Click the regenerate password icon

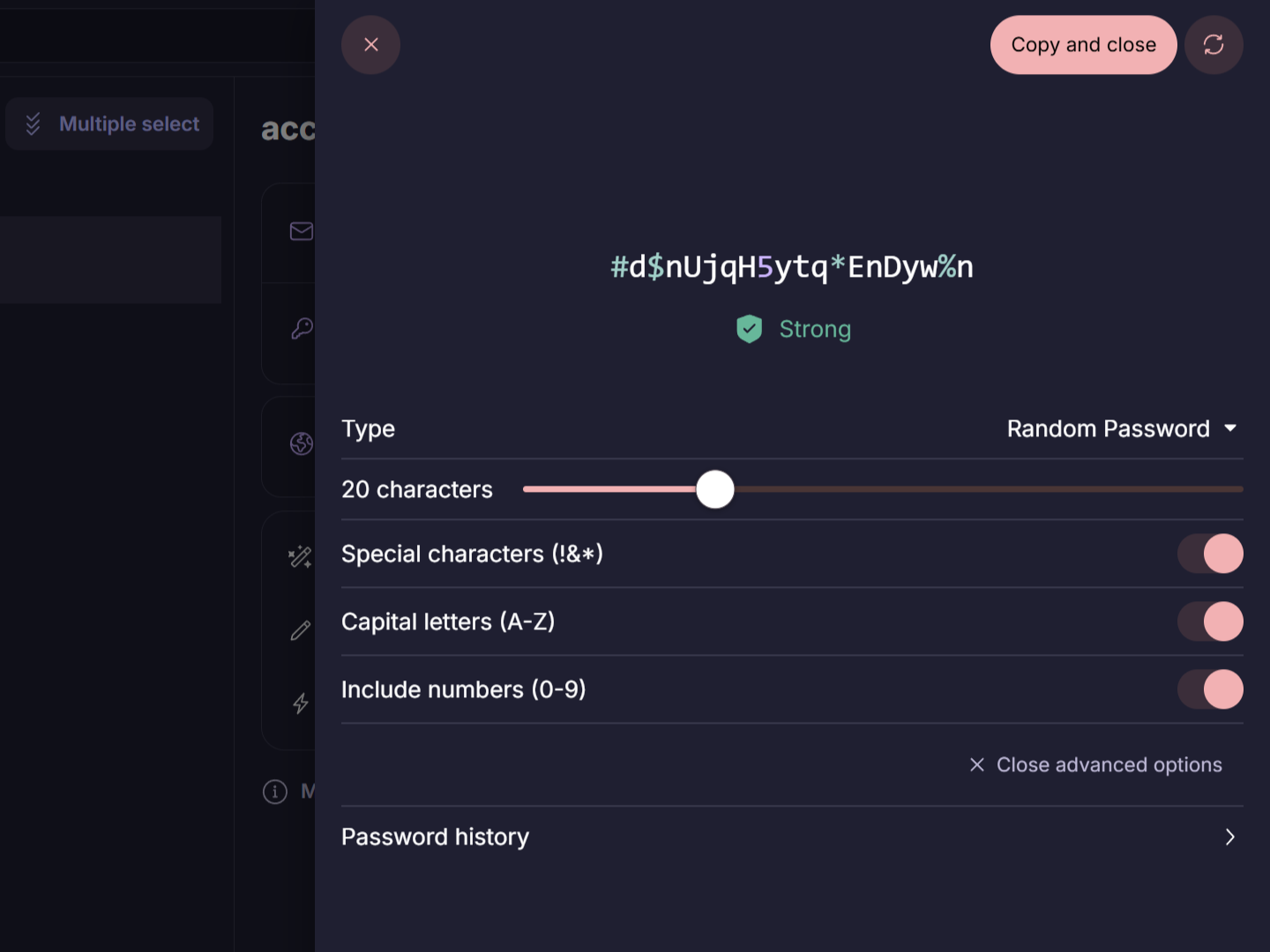pyautogui.click(x=1214, y=44)
